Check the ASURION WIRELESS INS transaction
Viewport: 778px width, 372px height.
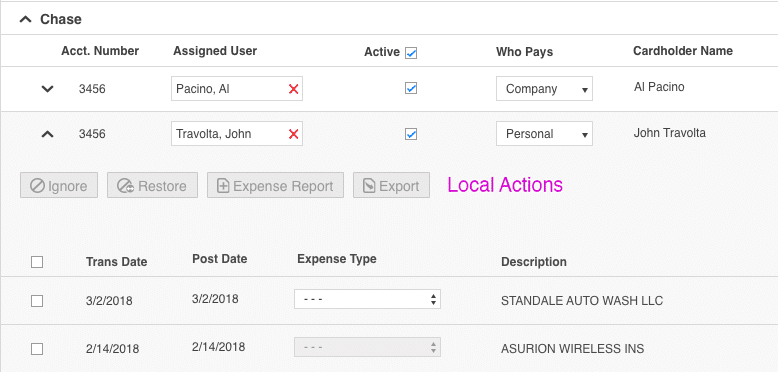tap(37, 349)
